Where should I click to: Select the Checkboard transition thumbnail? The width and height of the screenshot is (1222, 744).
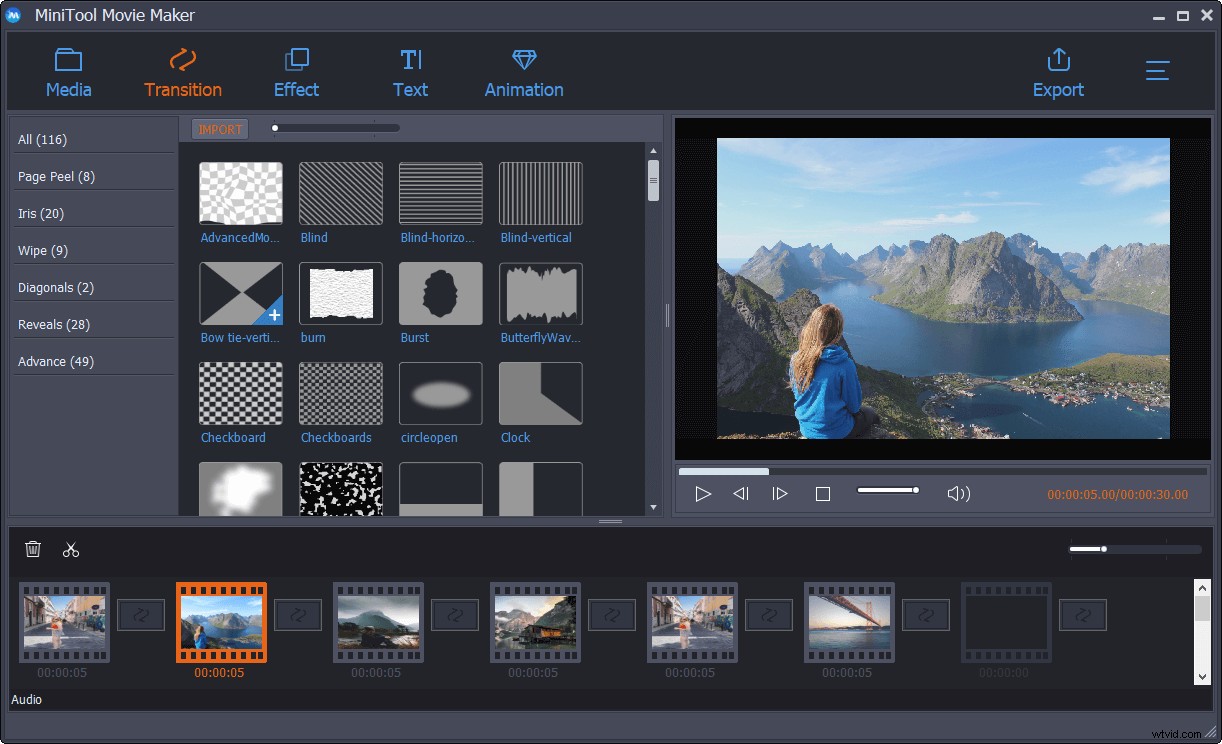[240, 393]
